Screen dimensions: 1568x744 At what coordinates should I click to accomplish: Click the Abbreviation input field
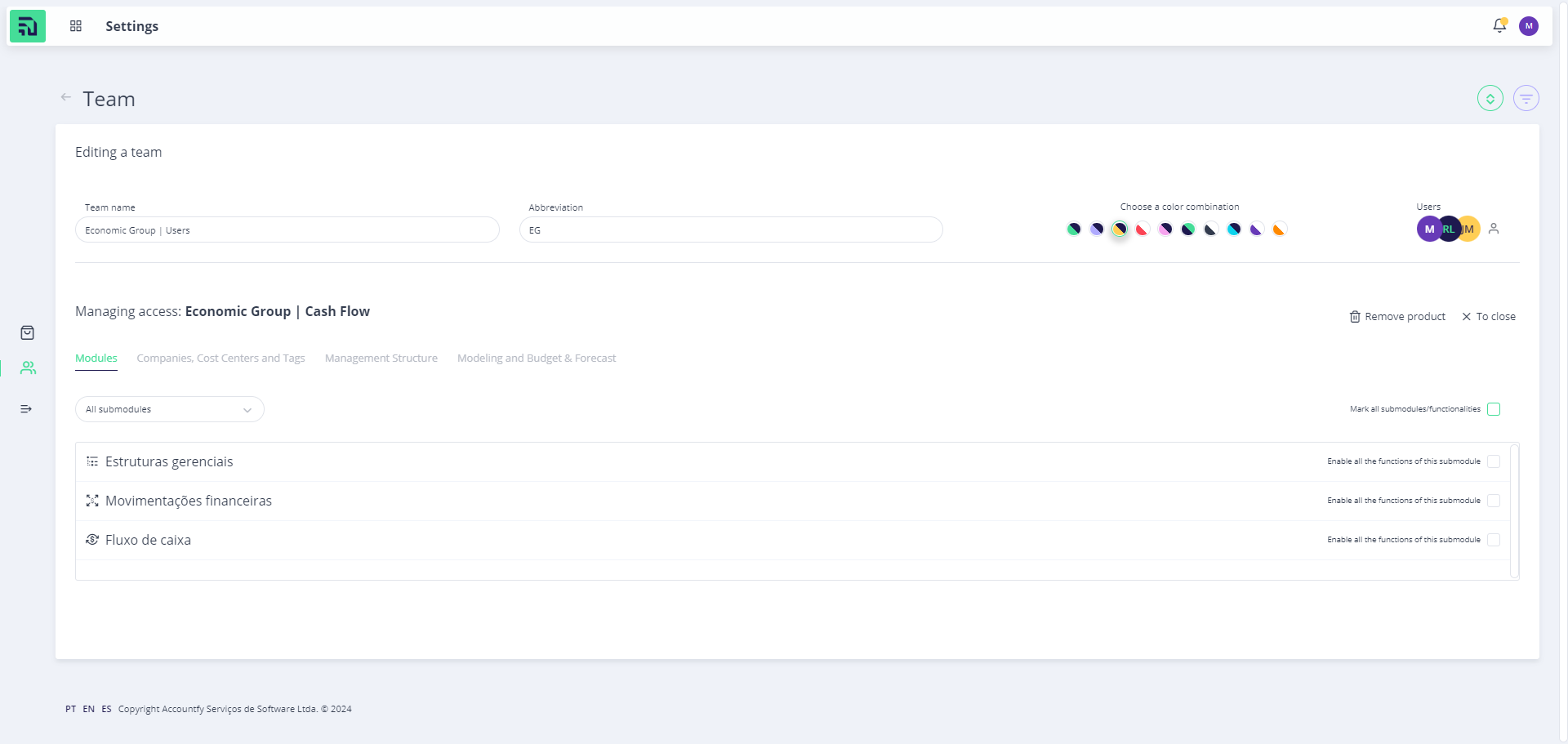731,230
